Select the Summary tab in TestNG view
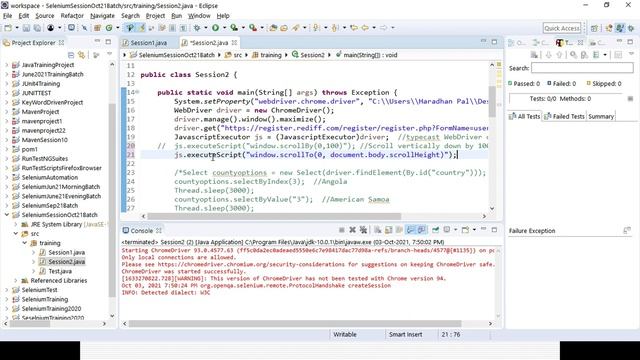This screenshot has height=360, width=640. tap(601, 116)
